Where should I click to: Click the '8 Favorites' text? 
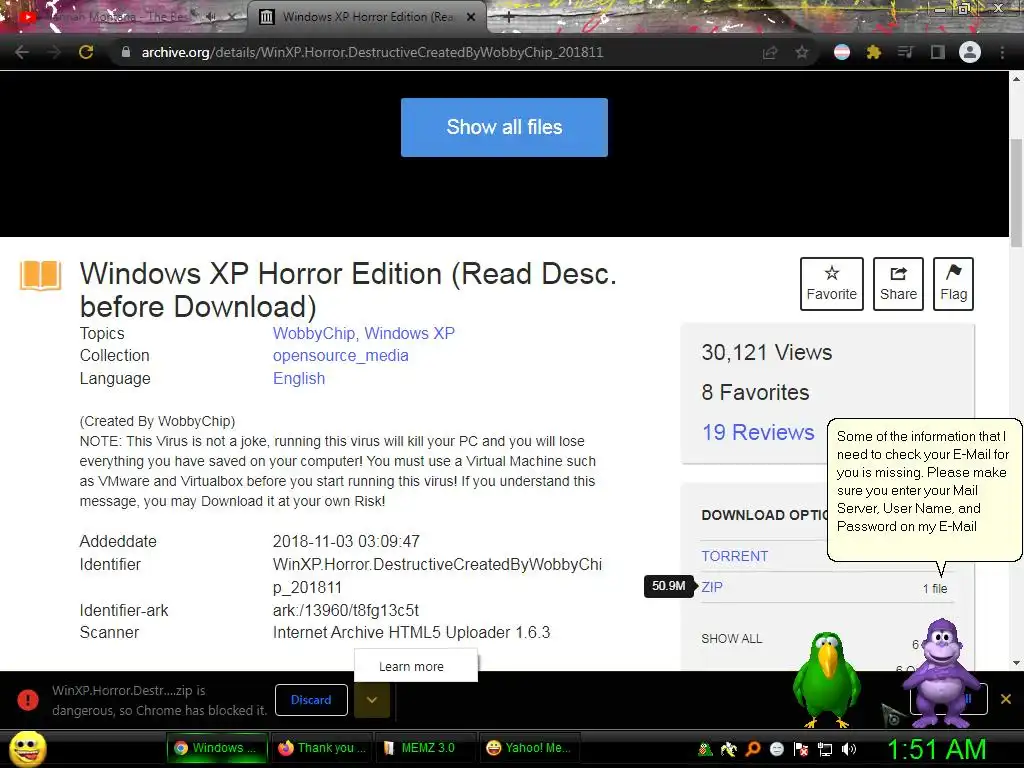755,392
